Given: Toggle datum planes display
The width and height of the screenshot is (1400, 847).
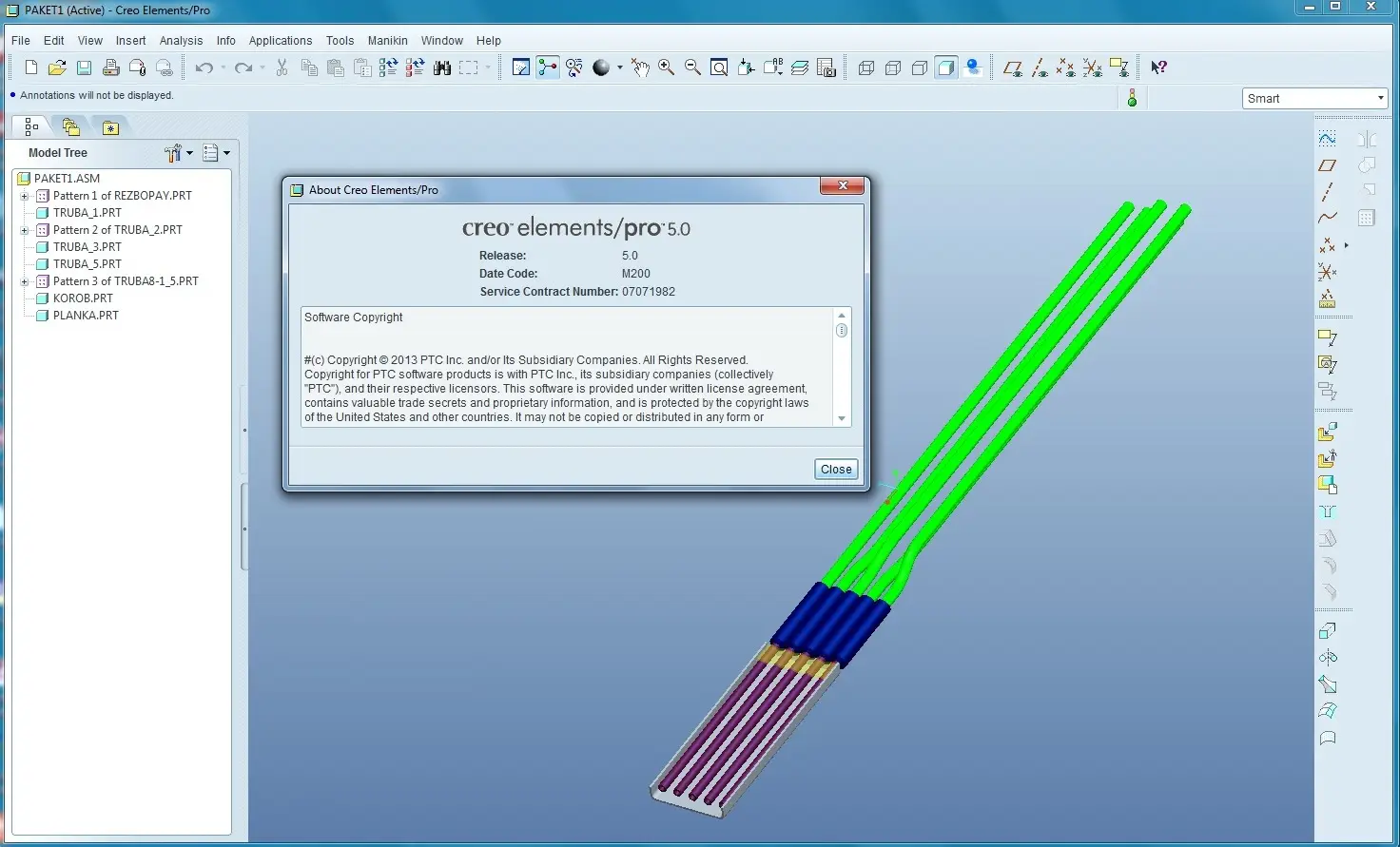Looking at the screenshot, I should 1013,67.
